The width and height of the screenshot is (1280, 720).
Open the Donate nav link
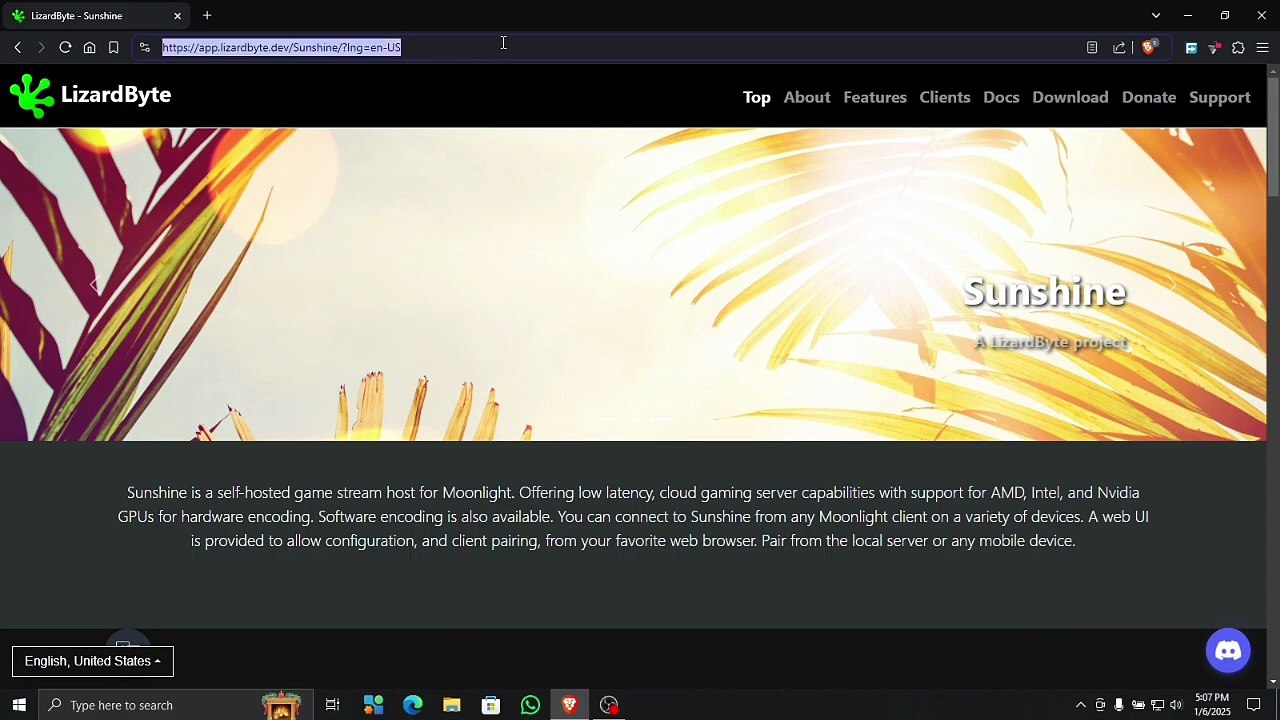pos(1149,97)
